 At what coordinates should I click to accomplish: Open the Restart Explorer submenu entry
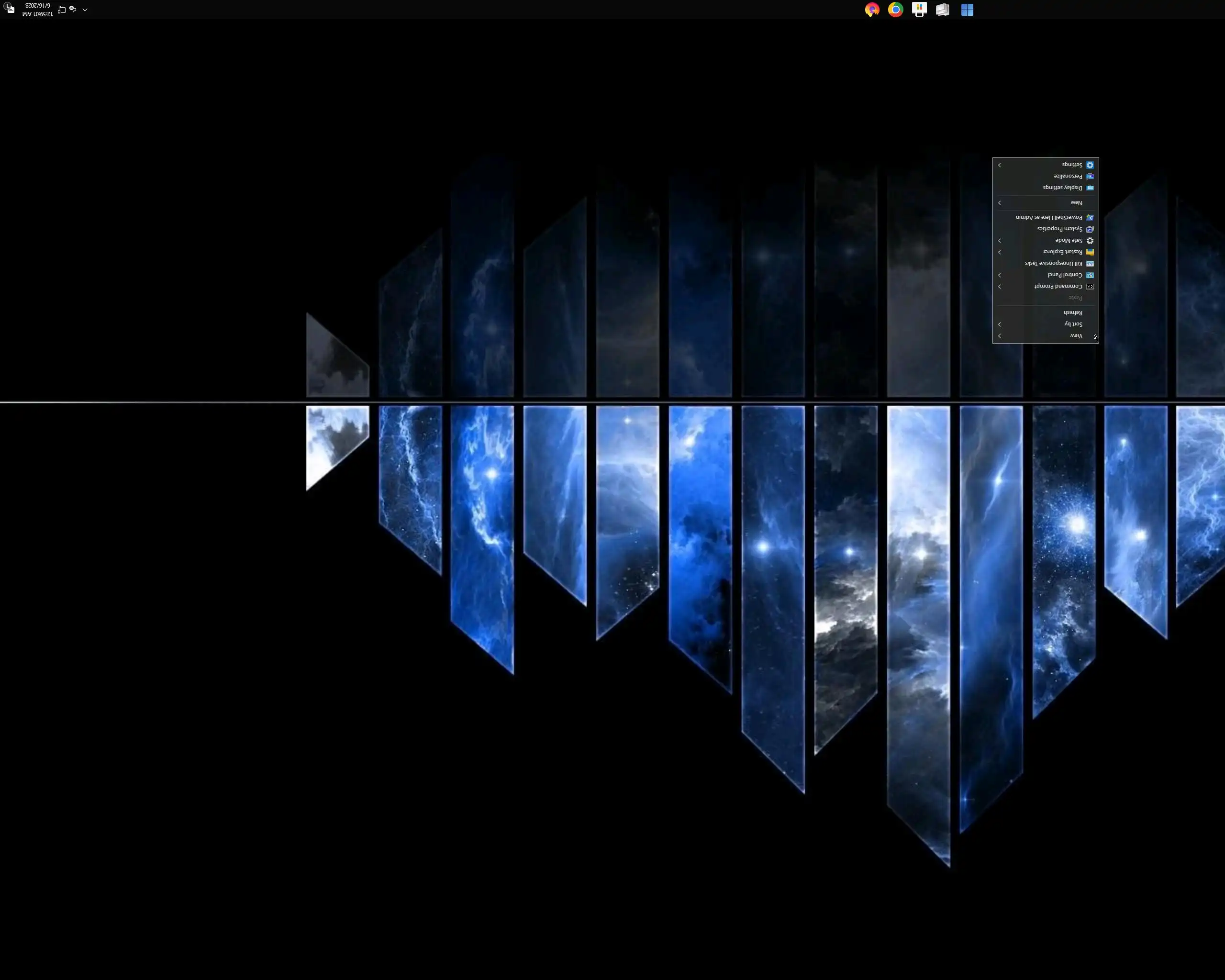pos(1062,252)
